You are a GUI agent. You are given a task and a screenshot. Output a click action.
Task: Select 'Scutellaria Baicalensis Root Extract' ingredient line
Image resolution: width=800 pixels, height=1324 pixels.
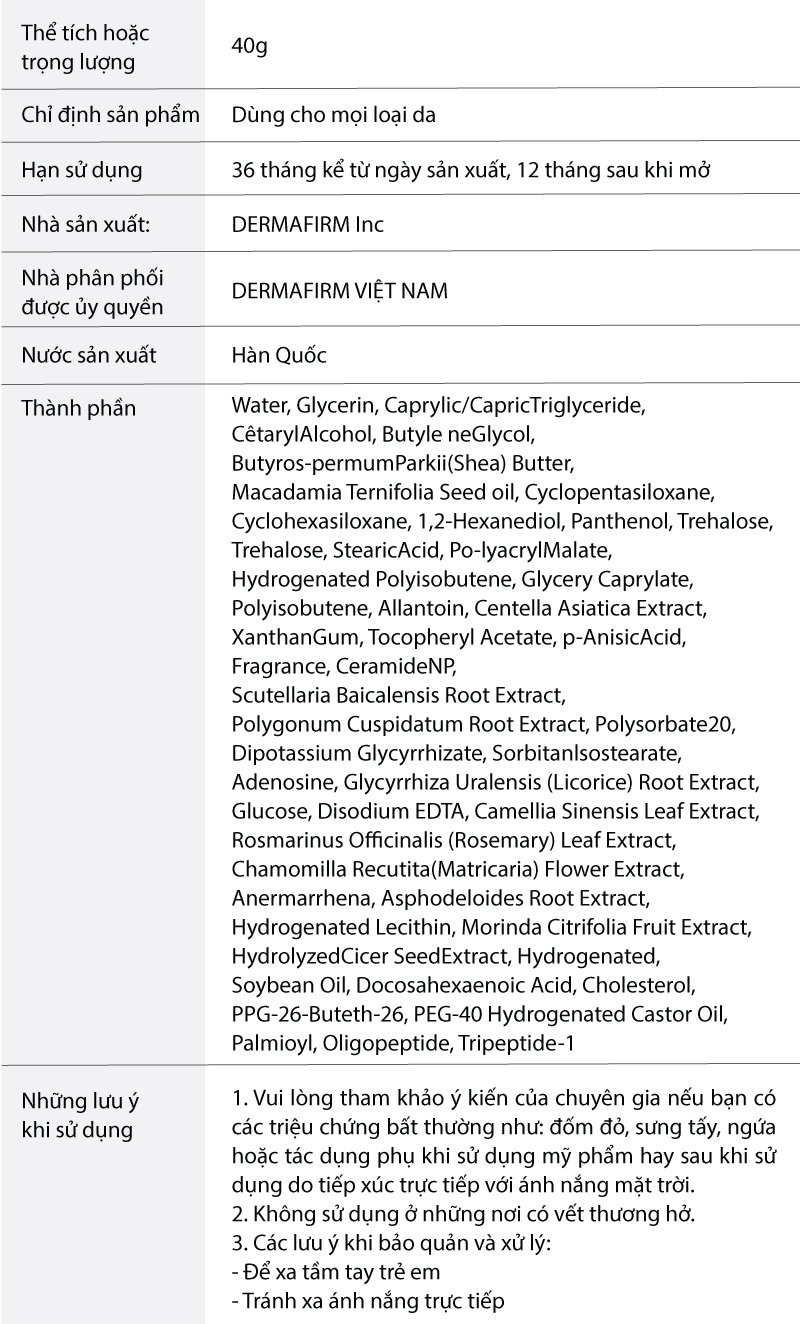coord(398,694)
